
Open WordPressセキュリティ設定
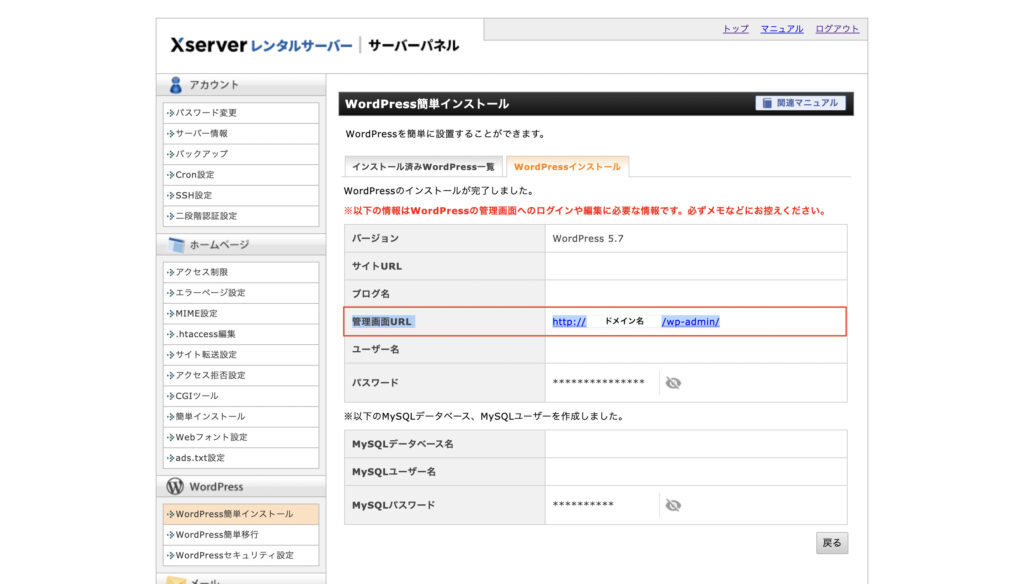coord(240,555)
